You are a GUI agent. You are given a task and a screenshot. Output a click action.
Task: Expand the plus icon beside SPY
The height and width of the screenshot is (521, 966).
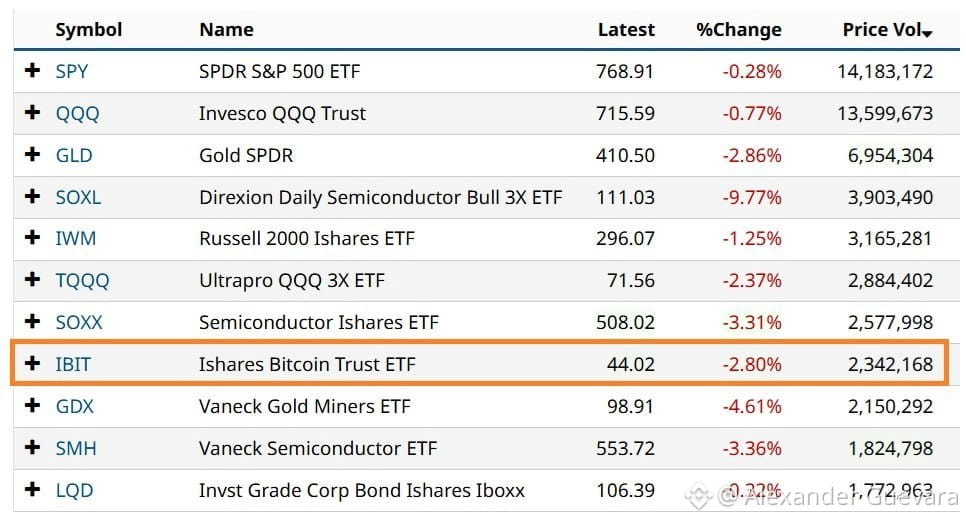32,70
